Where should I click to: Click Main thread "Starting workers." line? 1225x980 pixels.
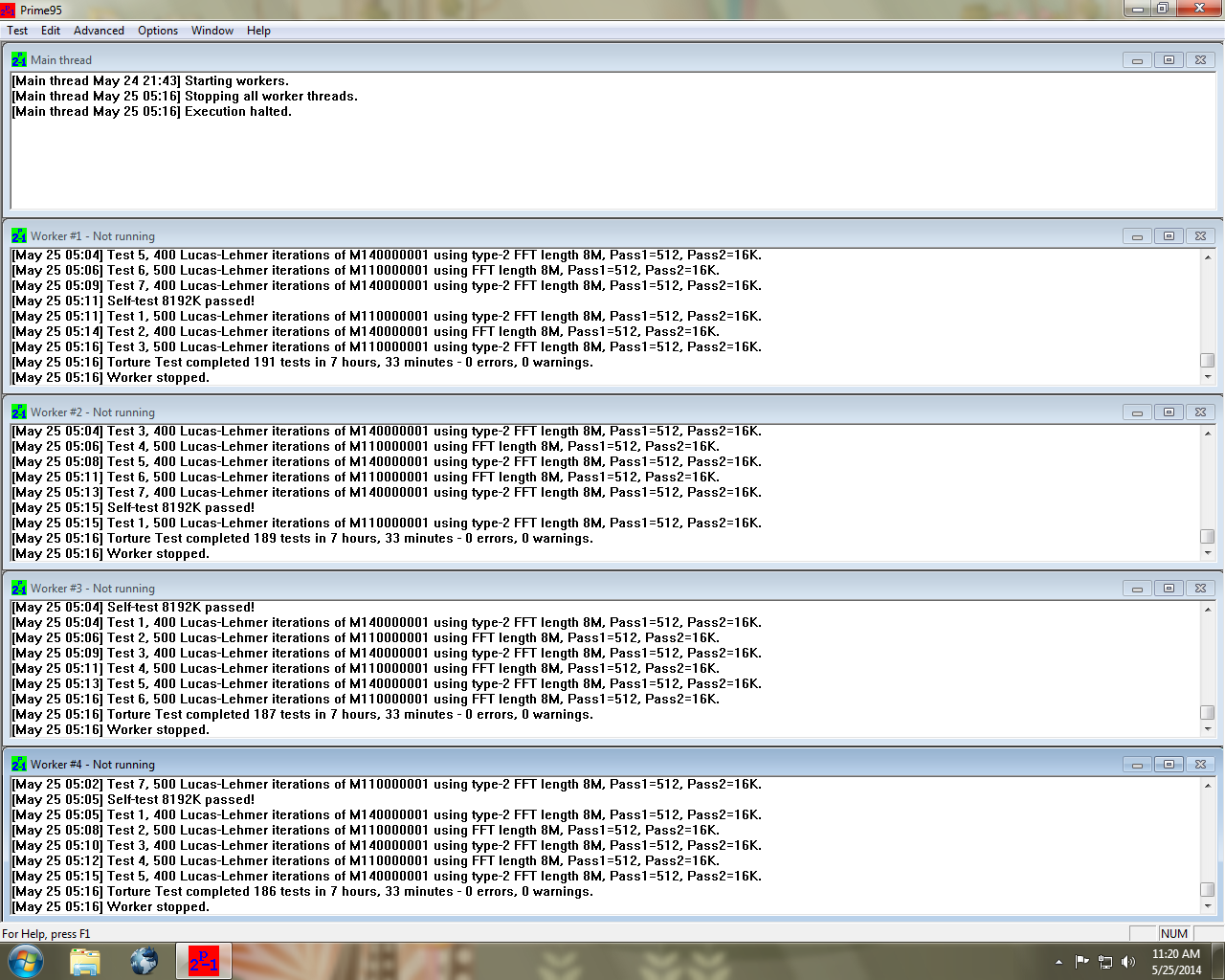150,80
